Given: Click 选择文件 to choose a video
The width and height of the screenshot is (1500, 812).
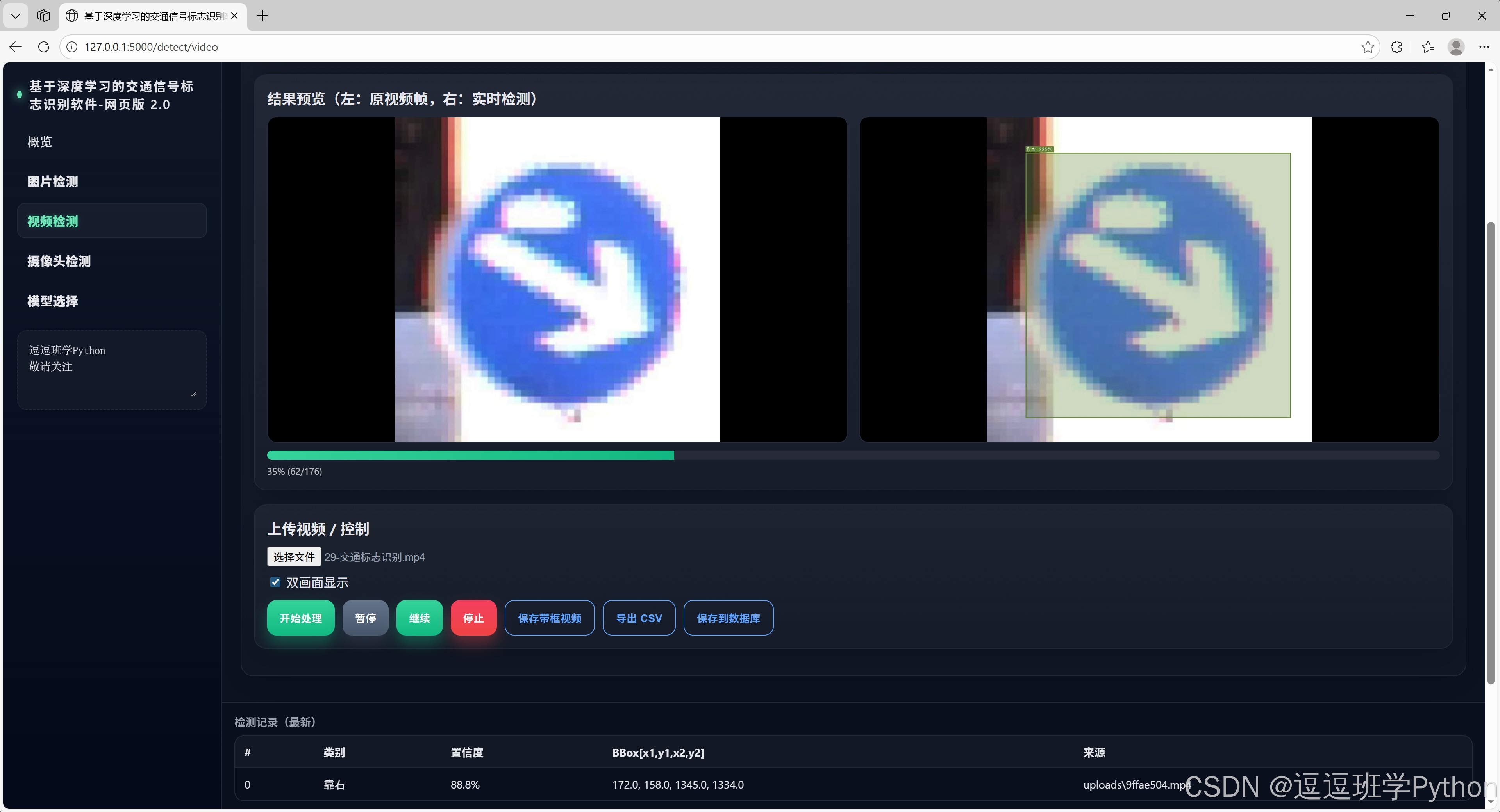Looking at the screenshot, I should pyautogui.click(x=293, y=557).
